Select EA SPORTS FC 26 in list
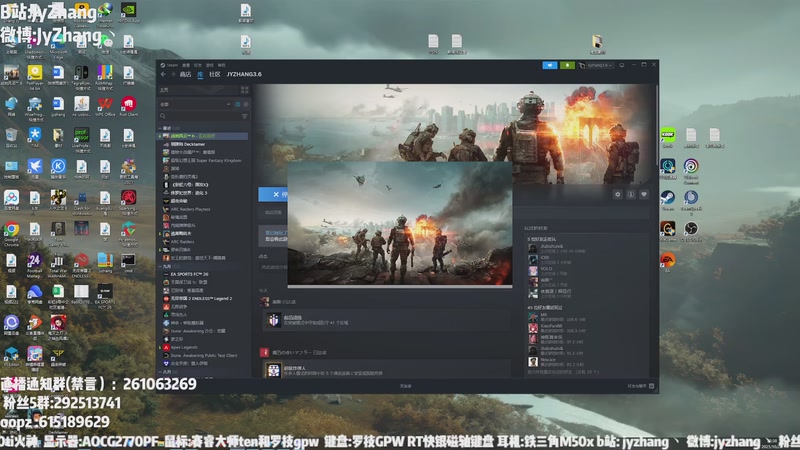Image resolution: width=800 pixels, height=450 pixels. pos(185,274)
